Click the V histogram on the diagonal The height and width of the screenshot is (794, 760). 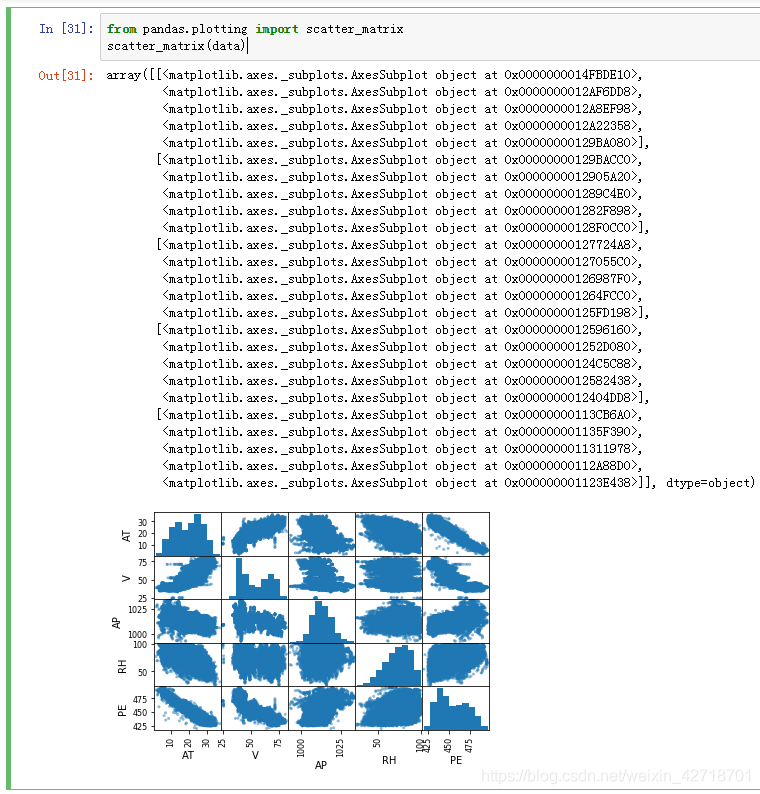(x=255, y=578)
